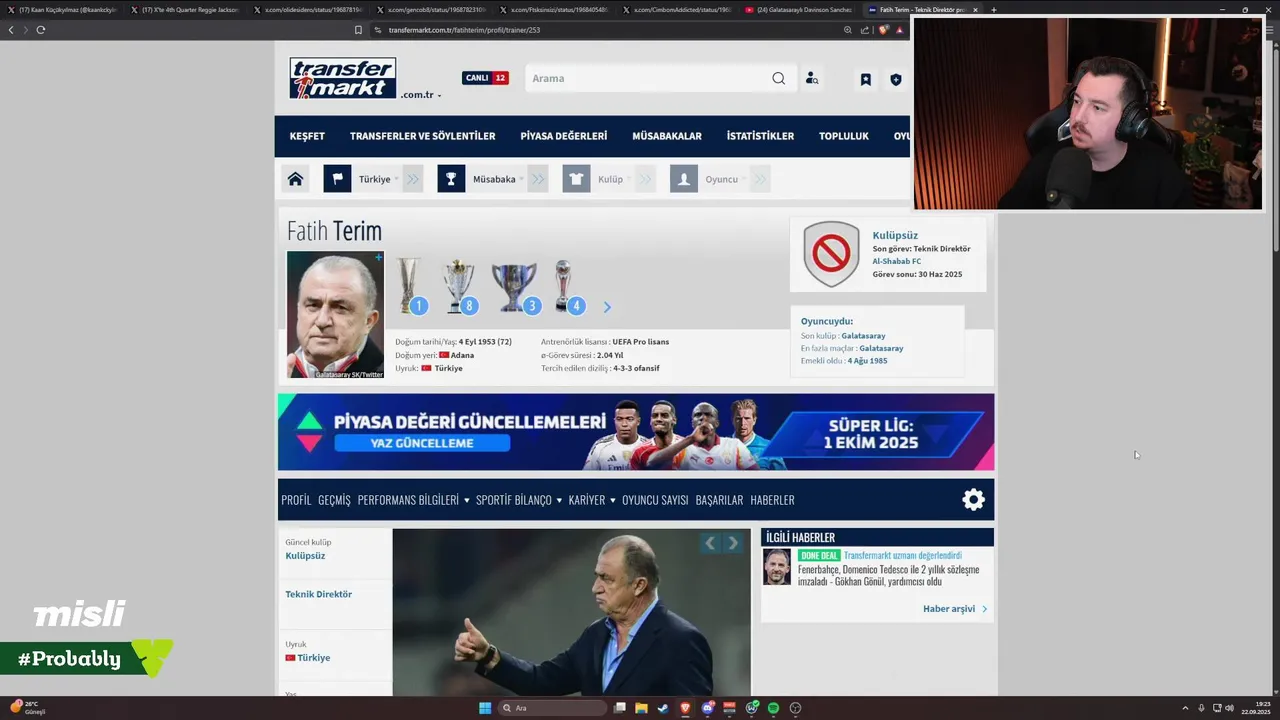Image resolution: width=1280 pixels, height=720 pixels.
Task: Click Adana birthplace link
Action: tap(462, 355)
